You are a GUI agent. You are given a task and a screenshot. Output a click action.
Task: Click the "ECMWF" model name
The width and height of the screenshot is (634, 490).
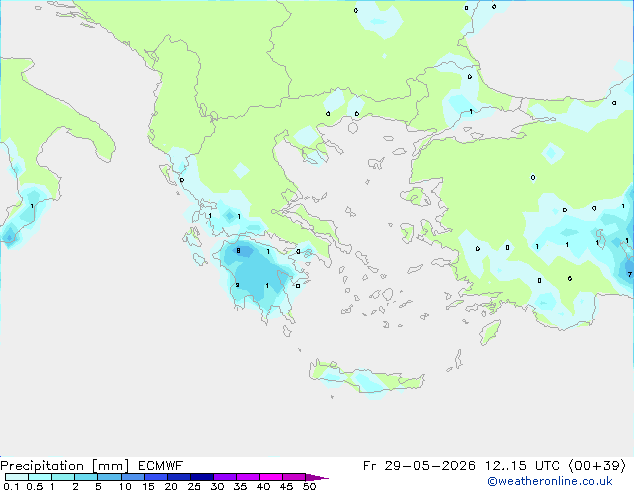[160, 466]
